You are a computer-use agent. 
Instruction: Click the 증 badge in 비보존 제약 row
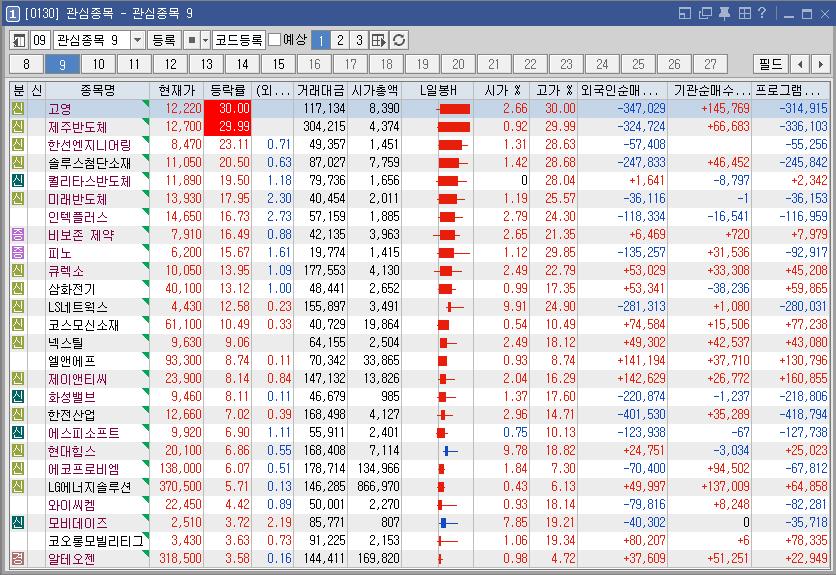[x=18, y=234]
